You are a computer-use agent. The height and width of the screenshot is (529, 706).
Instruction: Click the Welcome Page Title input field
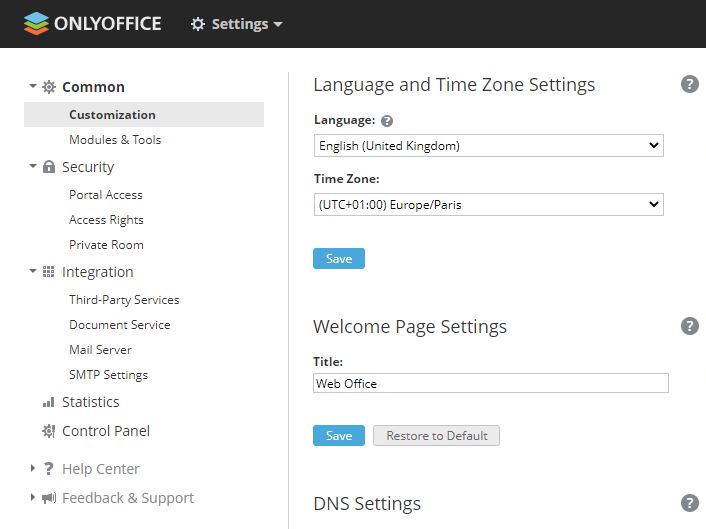pyautogui.click(x=490, y=383)
